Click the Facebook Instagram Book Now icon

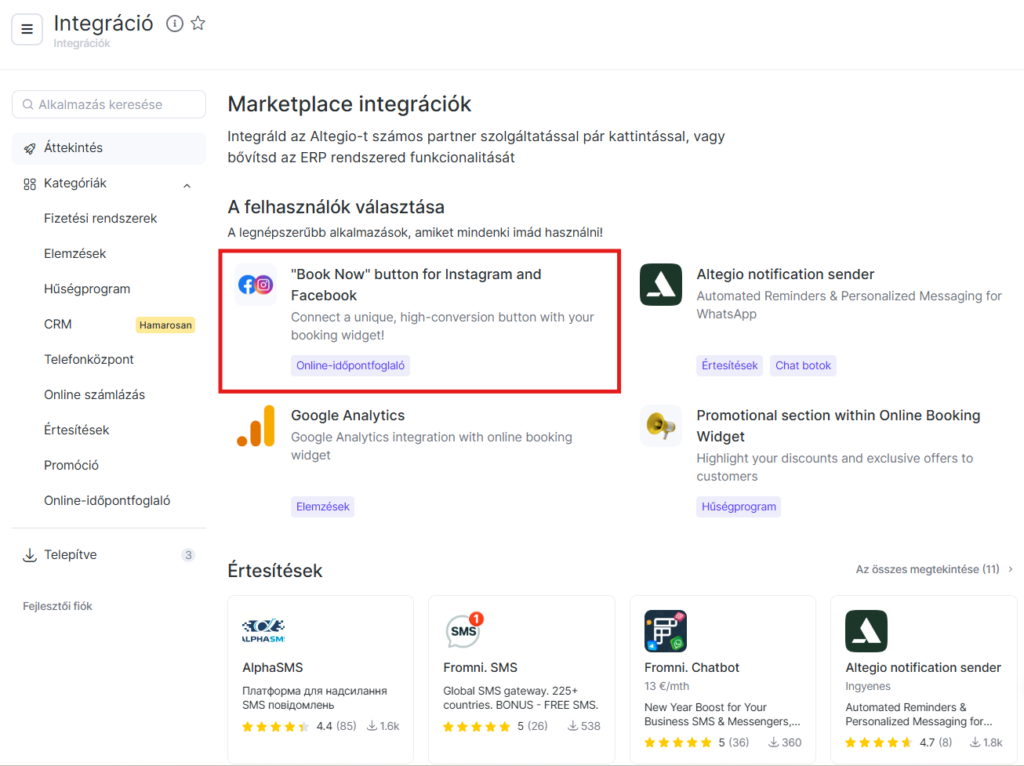pos(255,285)
